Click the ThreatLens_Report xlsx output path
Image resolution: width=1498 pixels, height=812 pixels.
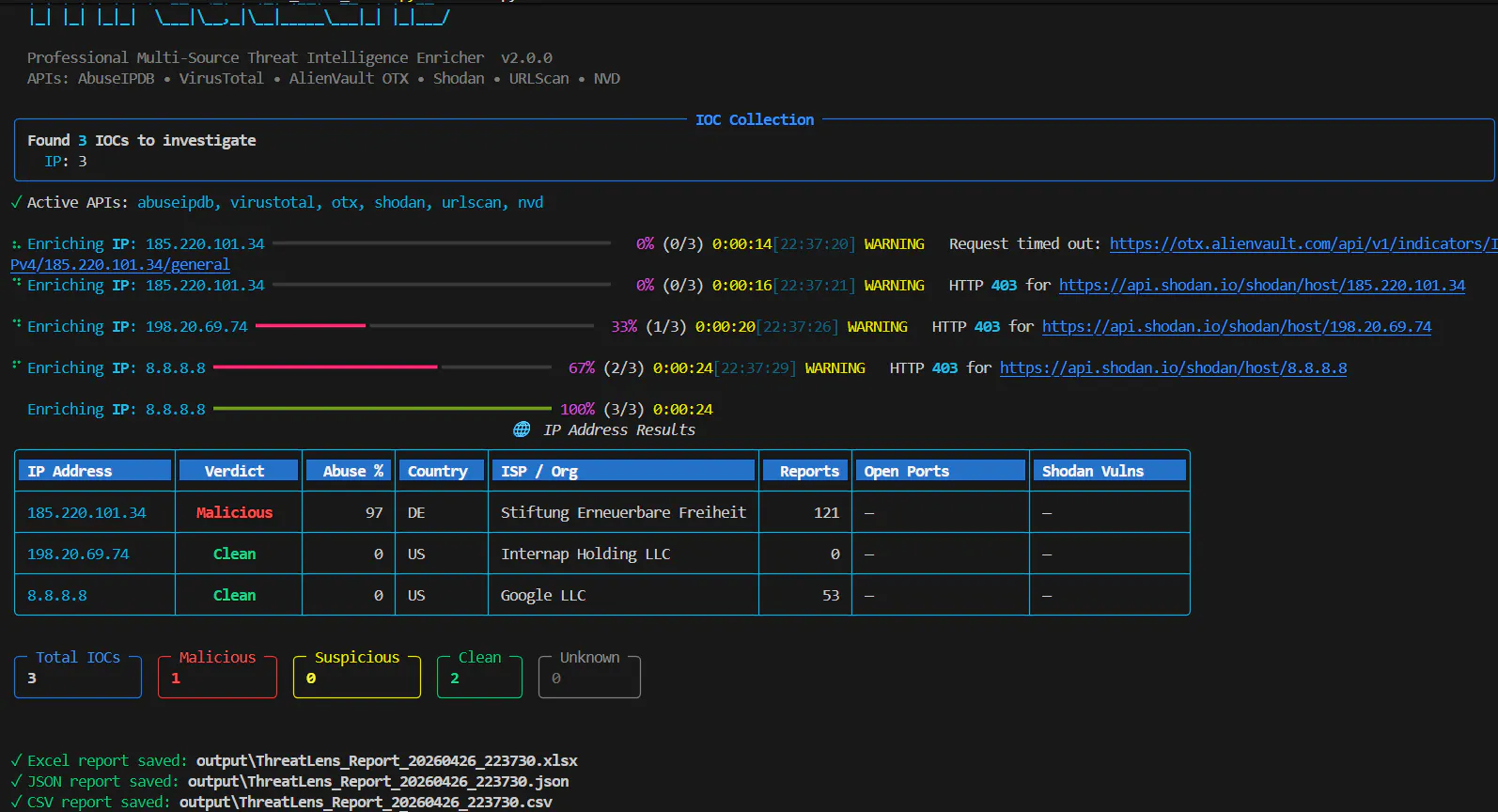(x=387, y=760)
